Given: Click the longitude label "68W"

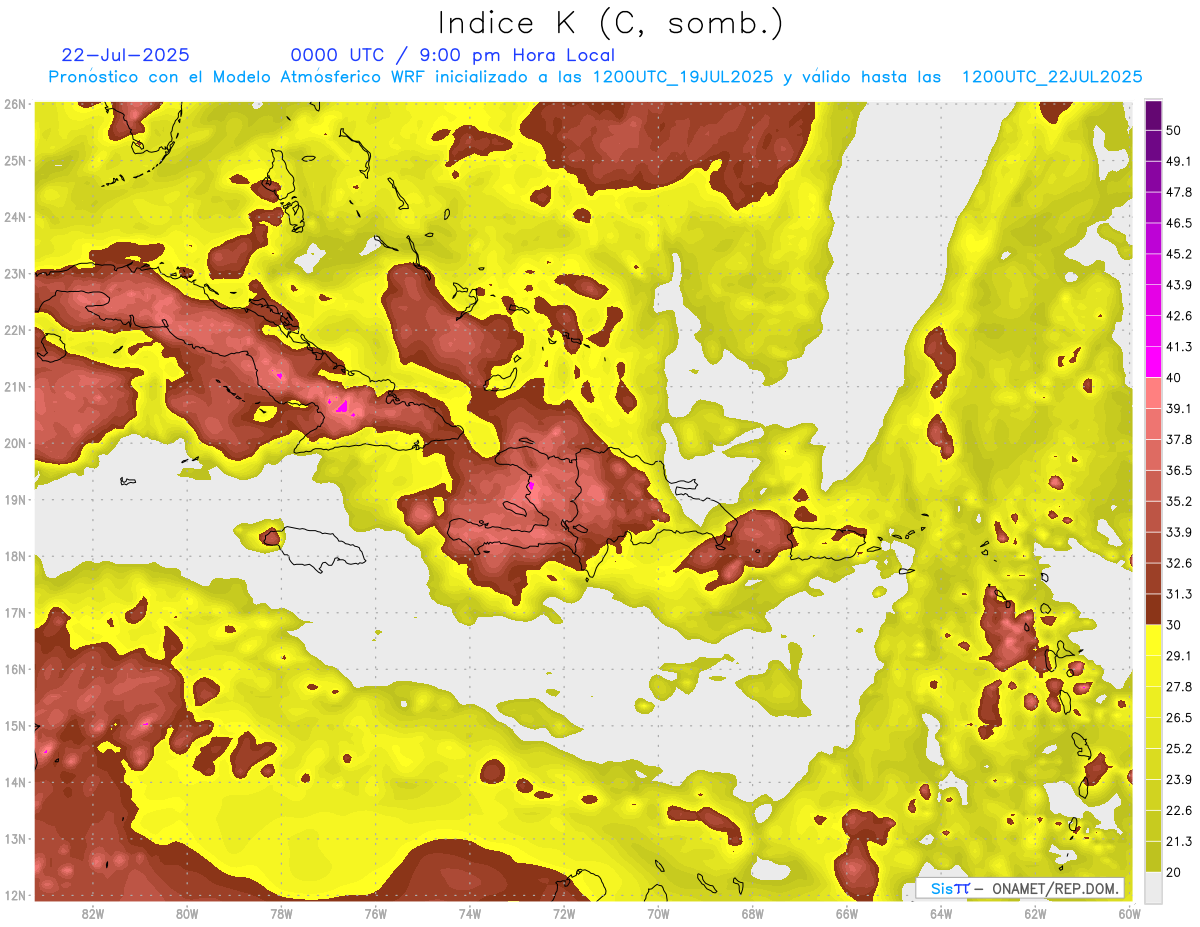Looking at the screenshot, I should 753,913.
